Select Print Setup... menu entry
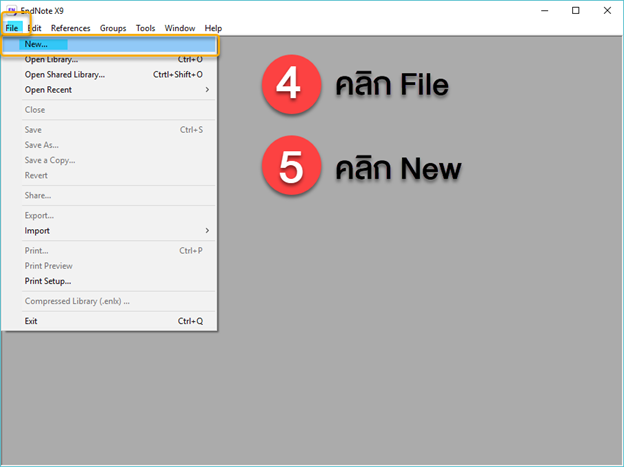Viewport: 624px width, 467px height. (48, 281)
